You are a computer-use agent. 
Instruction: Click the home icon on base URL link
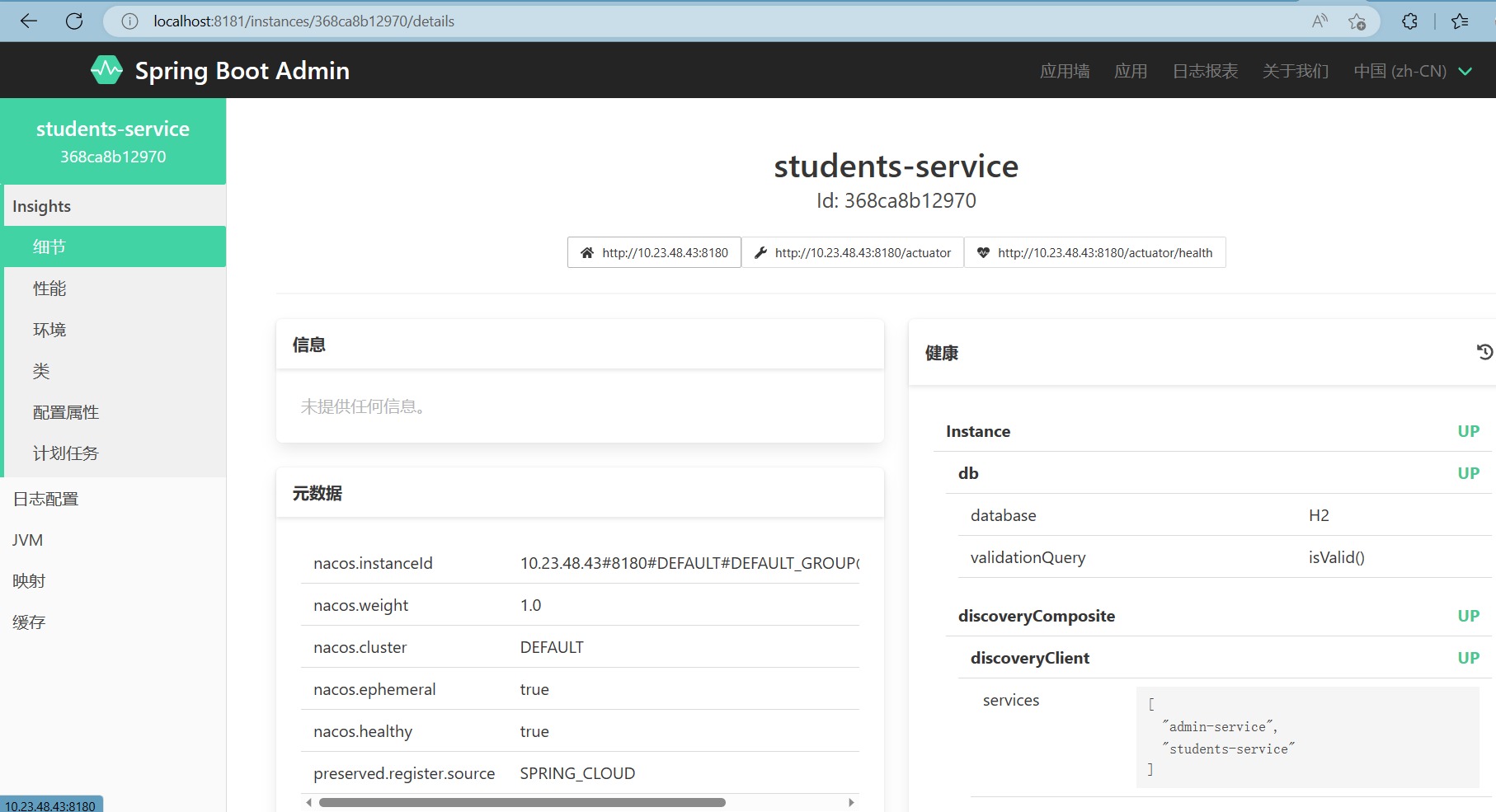click(587, 252)
